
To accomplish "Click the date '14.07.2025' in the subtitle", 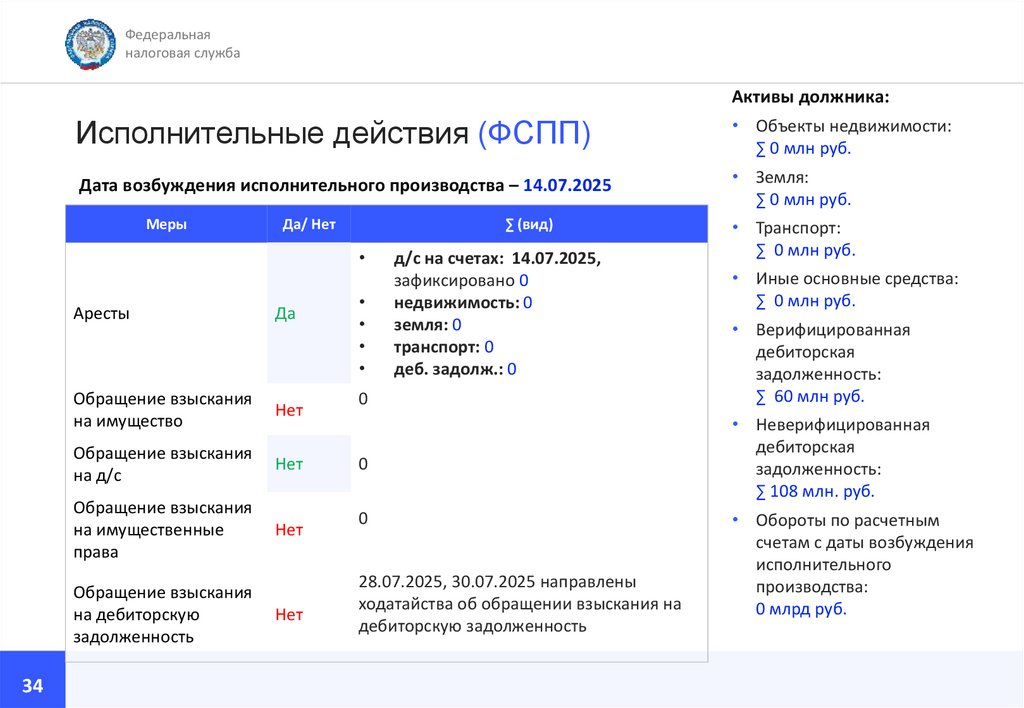I will (567, 185).
